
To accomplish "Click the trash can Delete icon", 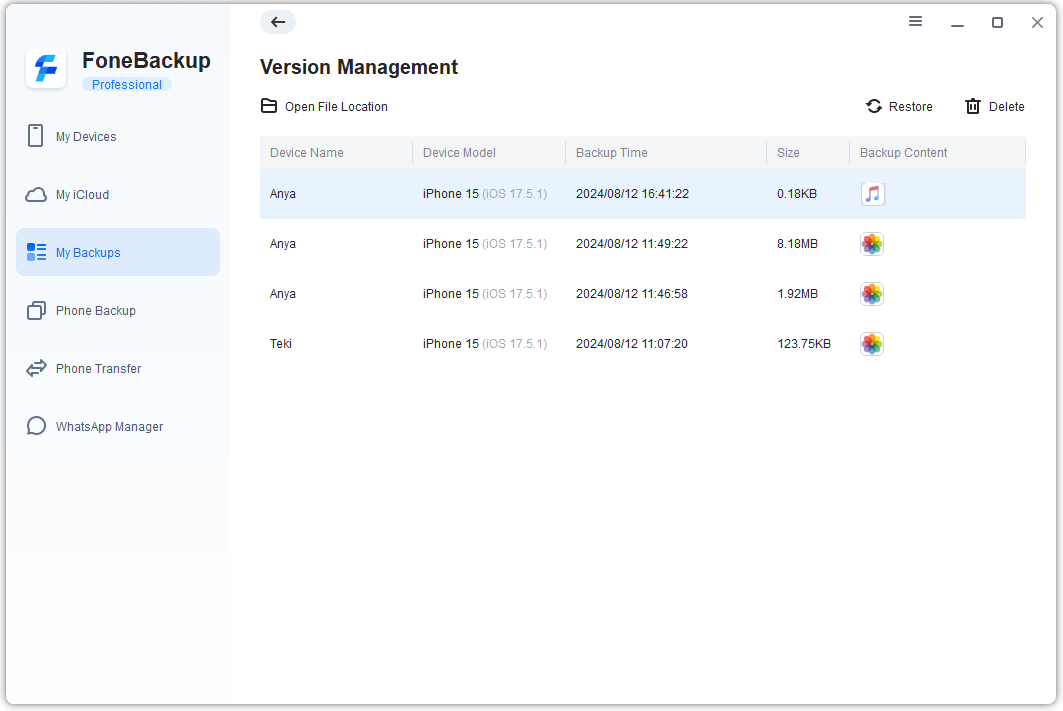I will (972, 107).
